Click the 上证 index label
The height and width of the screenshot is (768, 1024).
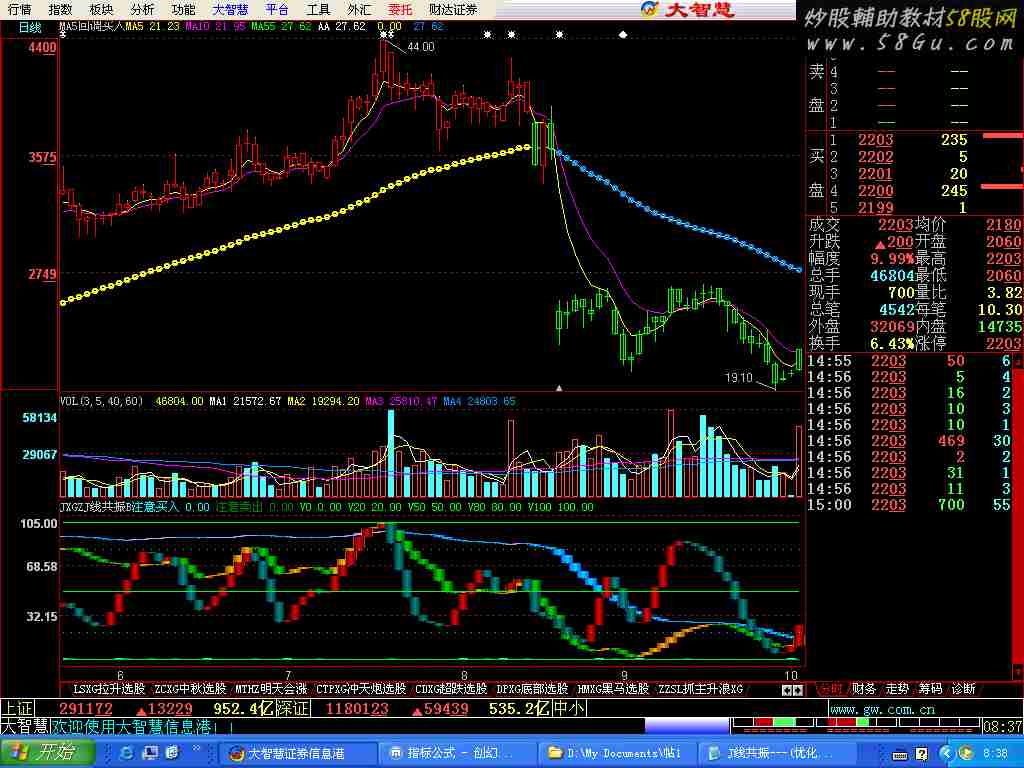click(17, 709)
